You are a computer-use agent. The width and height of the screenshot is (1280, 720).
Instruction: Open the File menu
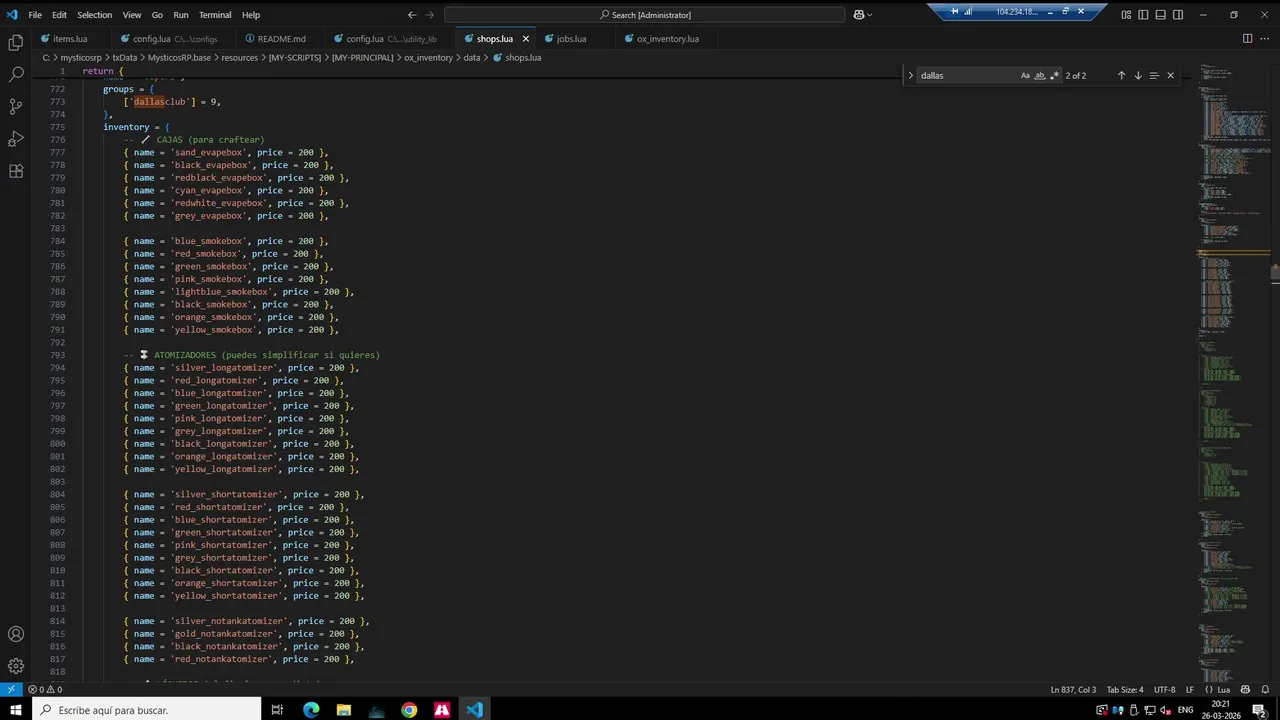(35, 15)
